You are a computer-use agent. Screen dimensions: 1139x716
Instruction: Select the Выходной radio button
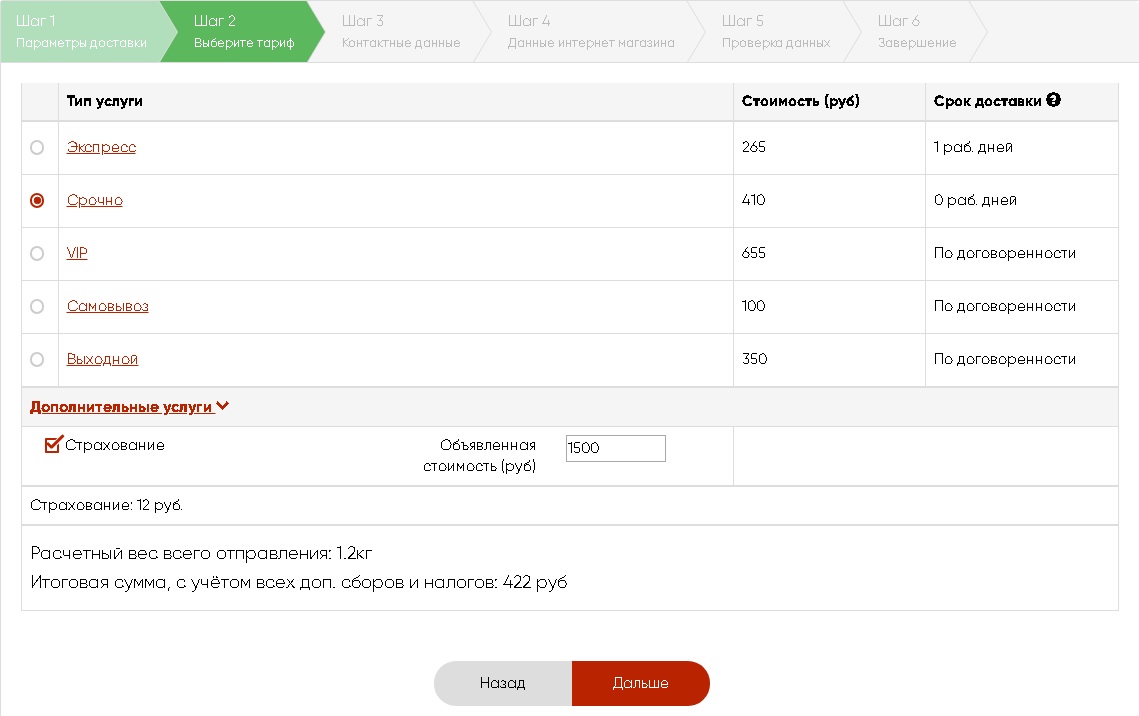pyautogui.click(x=37, y=359)
